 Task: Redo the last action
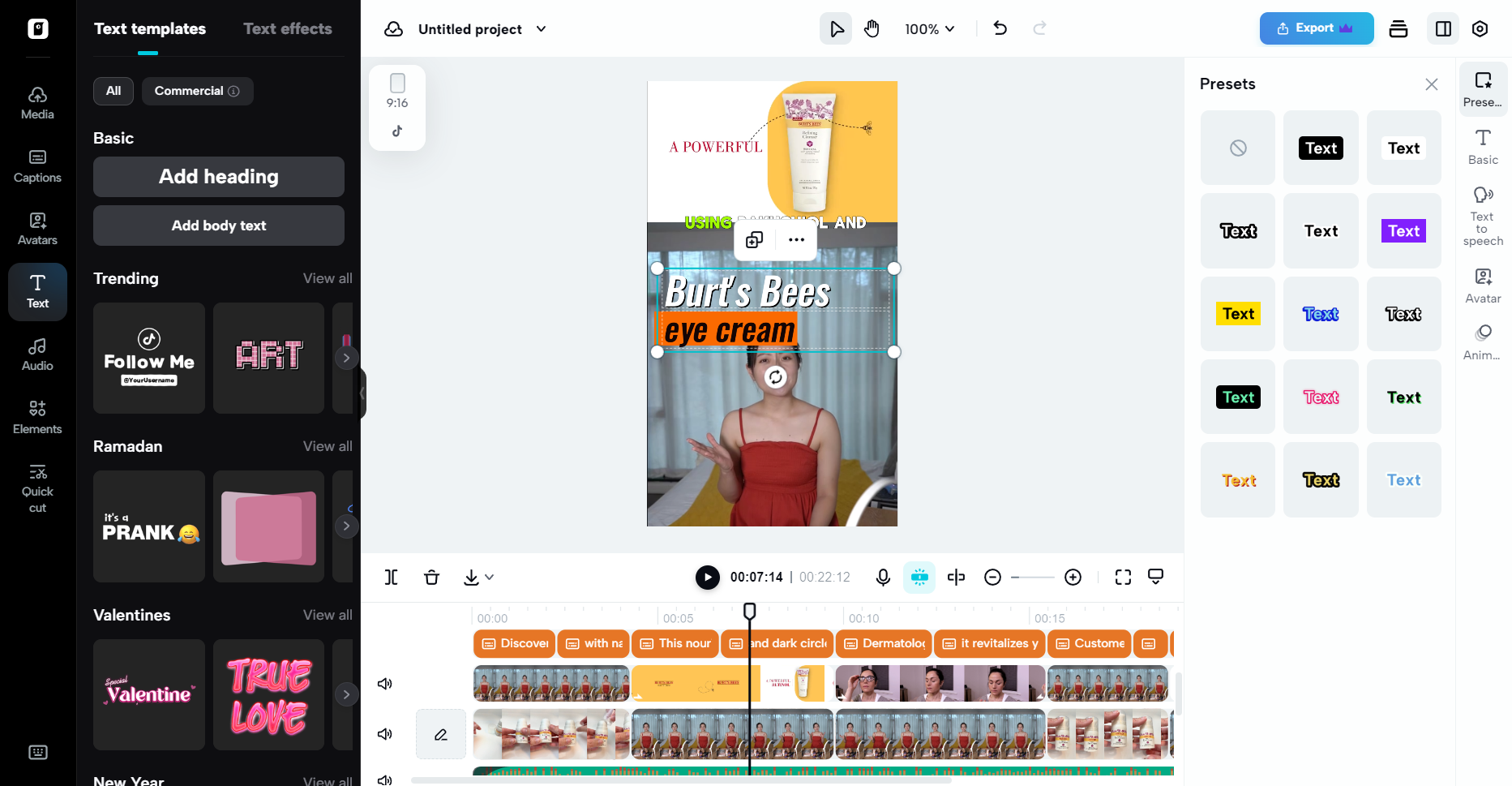coord(1039,29)
